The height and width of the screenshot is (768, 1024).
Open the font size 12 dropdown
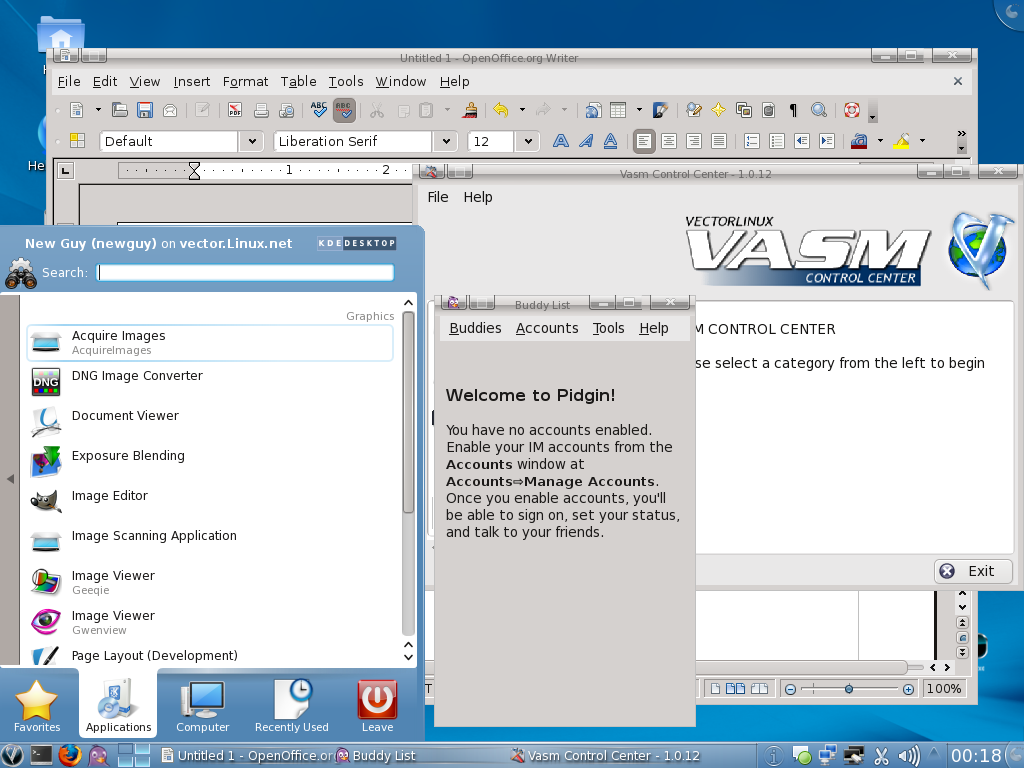click(529, 142)
